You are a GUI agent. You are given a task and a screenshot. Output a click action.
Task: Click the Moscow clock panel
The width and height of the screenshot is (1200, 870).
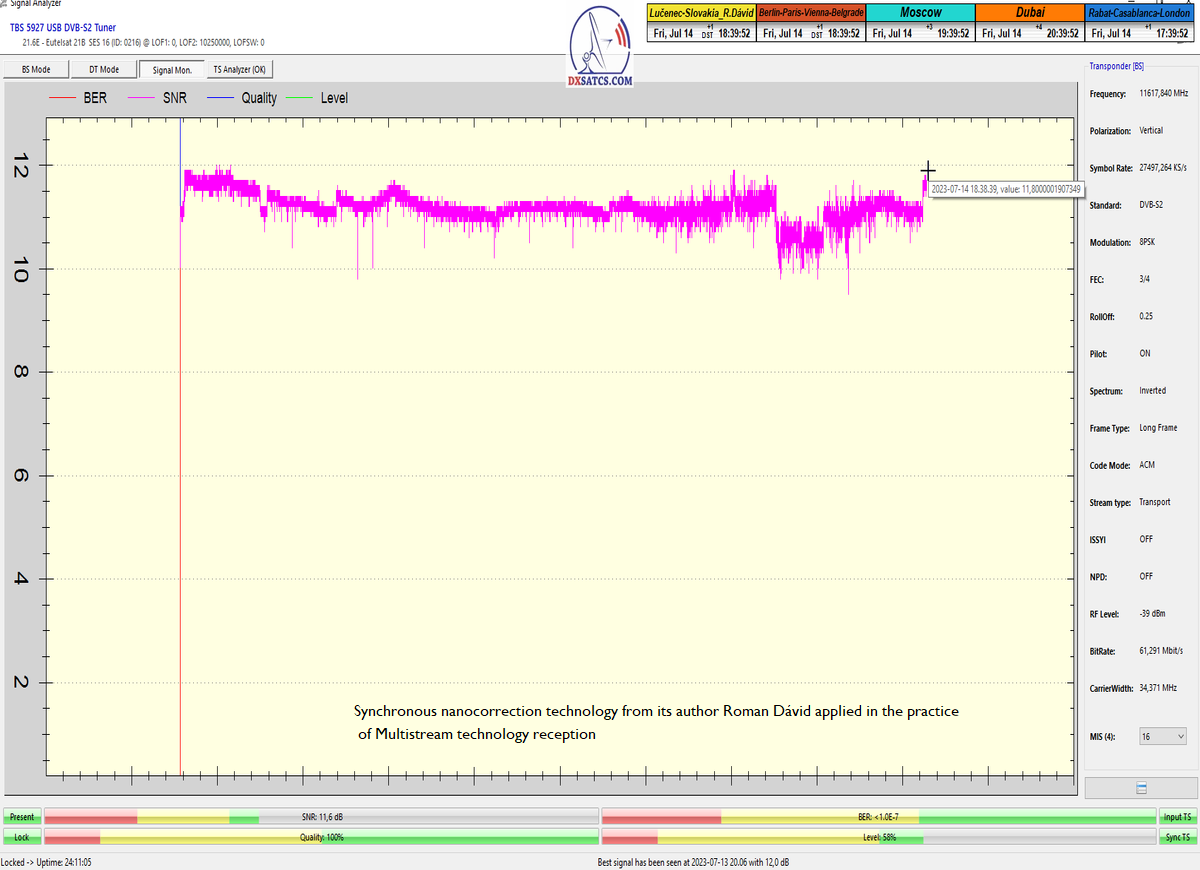point(920,22)
